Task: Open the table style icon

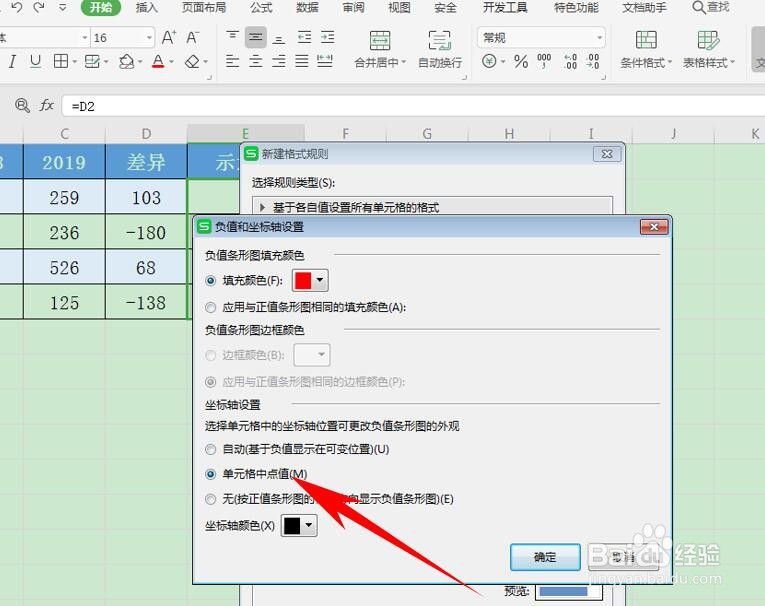Action: [708, 40]
